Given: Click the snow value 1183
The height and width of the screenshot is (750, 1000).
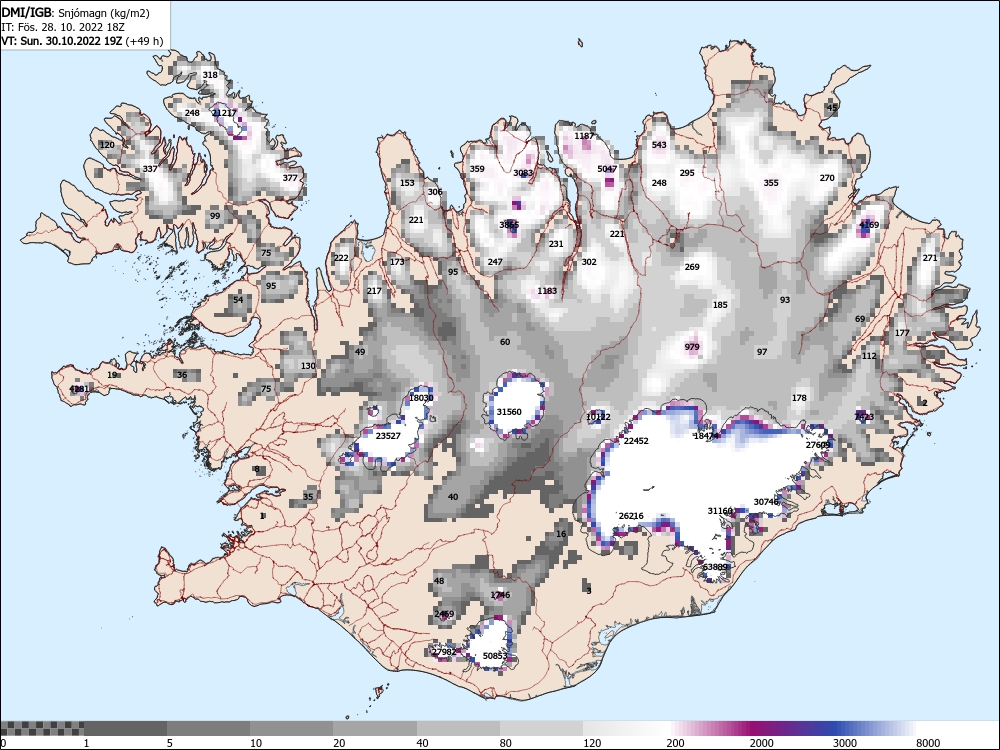Looking at the screenshot, I should click(x=547, y=291).
